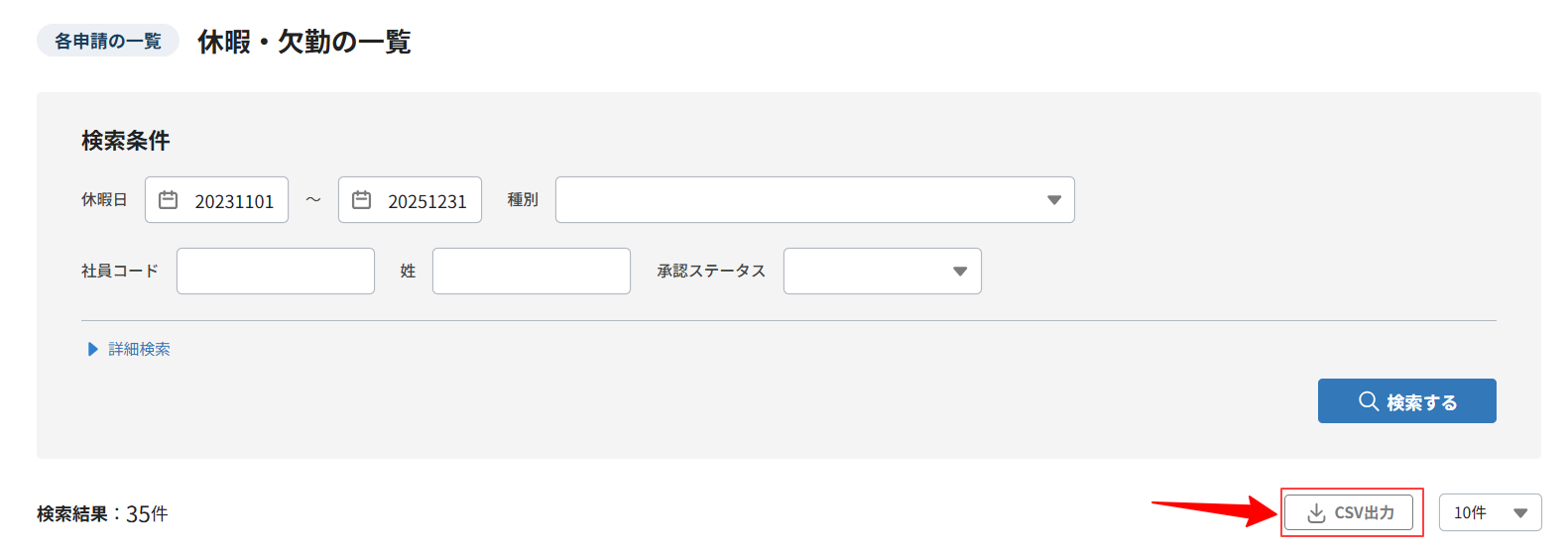The width and height of the screenshot is (1568, 553).
Task: Click the 10件 dropdown arrow
Action: pyautogui.click(x=1520, y=513)
